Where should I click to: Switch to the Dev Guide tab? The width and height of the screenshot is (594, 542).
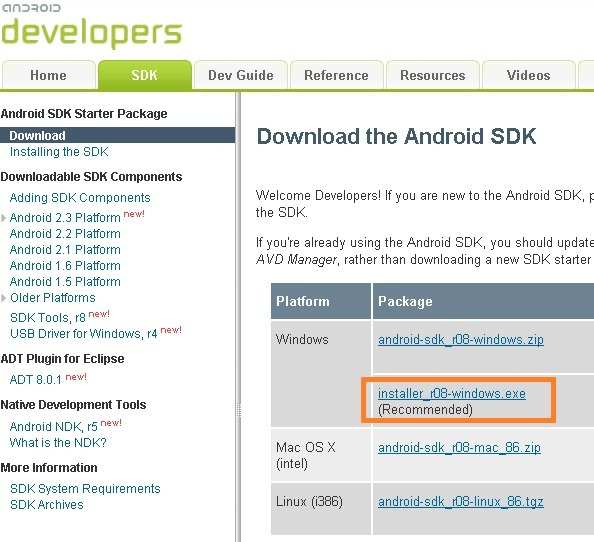241,75
